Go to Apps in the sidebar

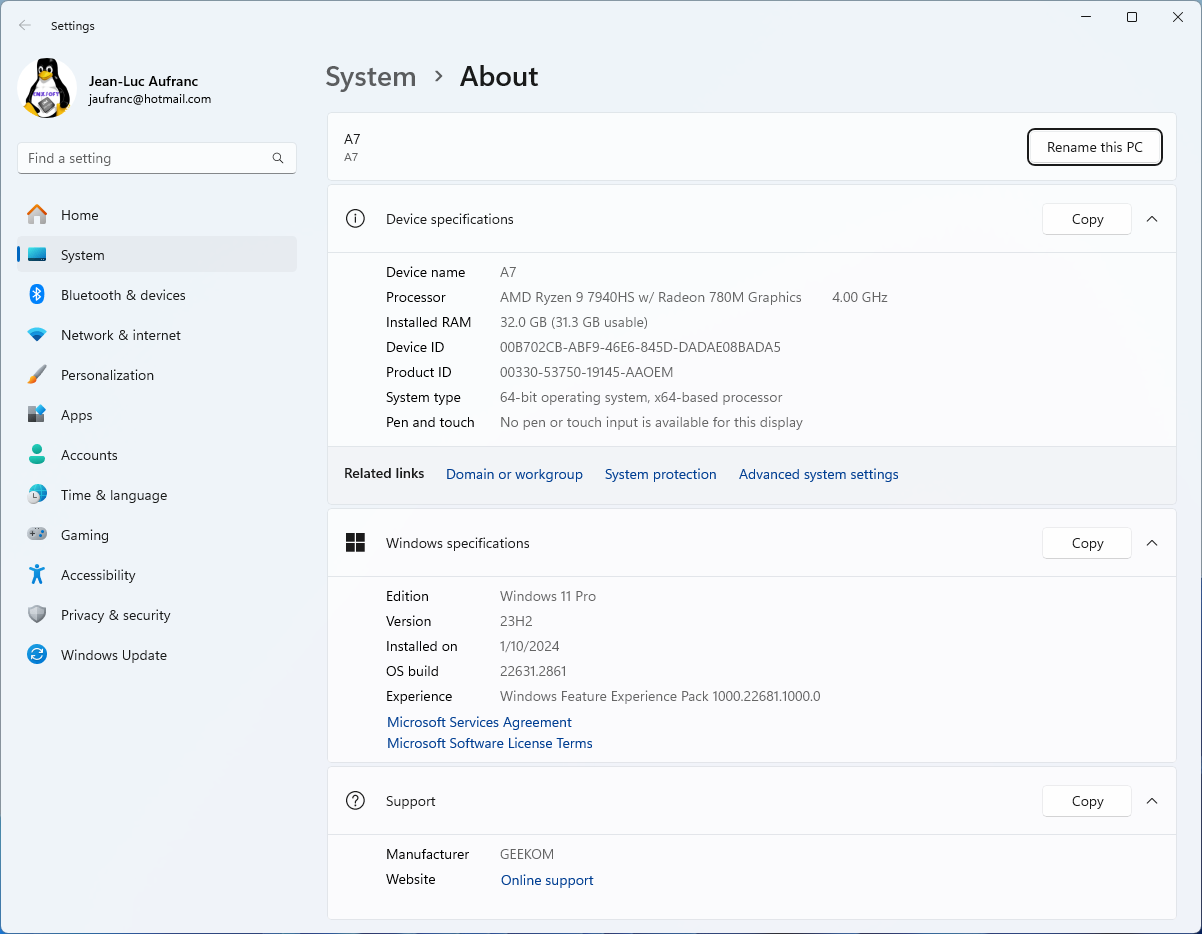pos(76,415)
